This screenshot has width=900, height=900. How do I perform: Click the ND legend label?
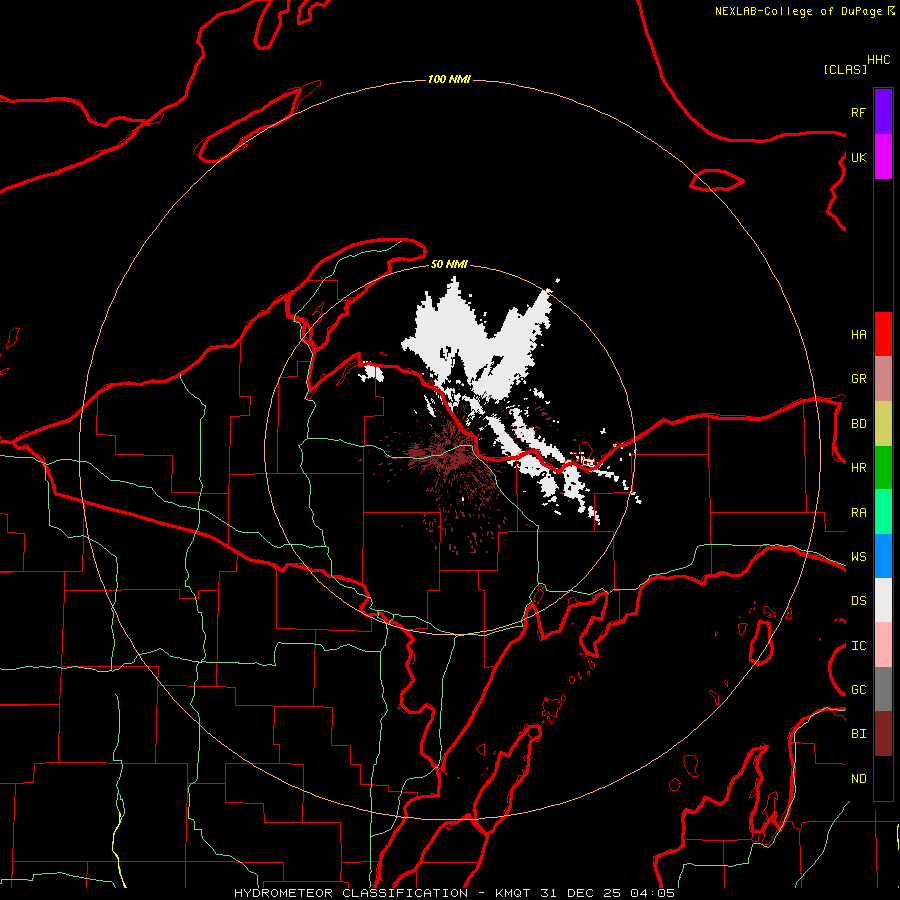tap(858, 779)
